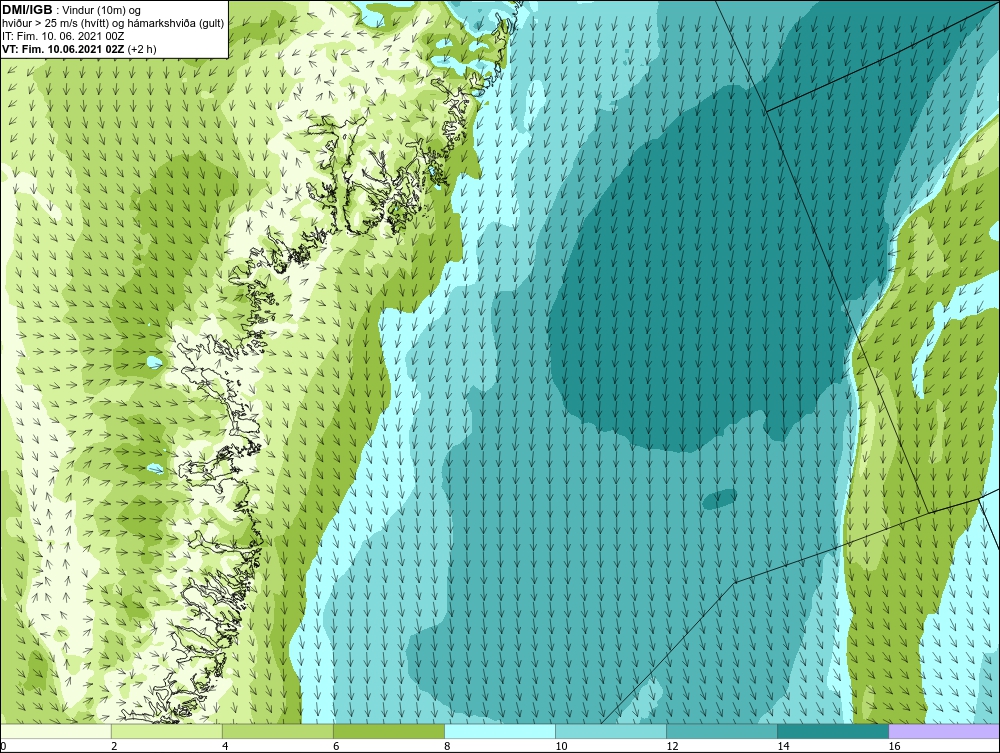Click the DMI/IGB title text
Viewport: 1000px width, 753px height.
(27, 10)
